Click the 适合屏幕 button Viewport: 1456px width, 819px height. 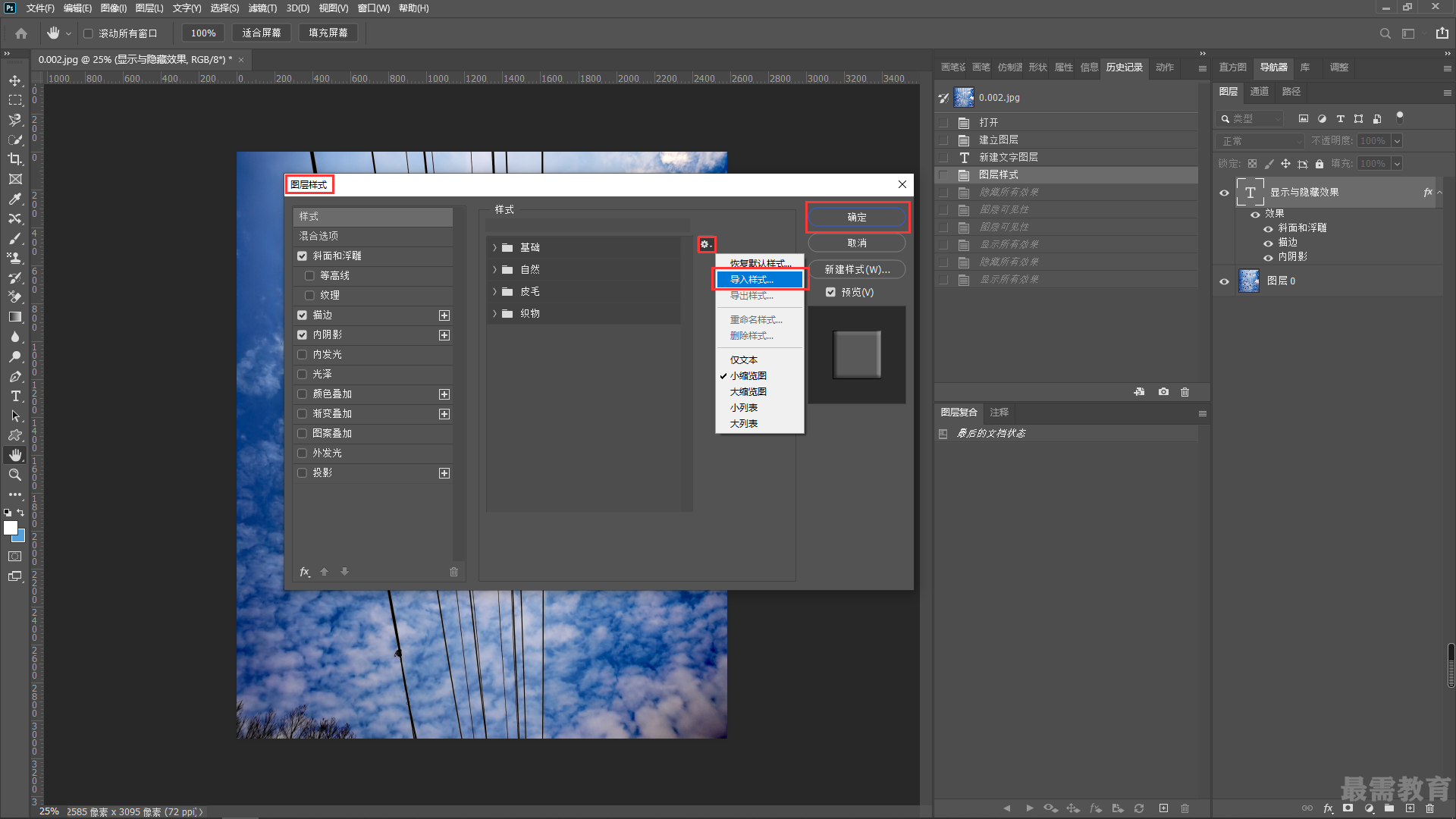click(262, 33)
